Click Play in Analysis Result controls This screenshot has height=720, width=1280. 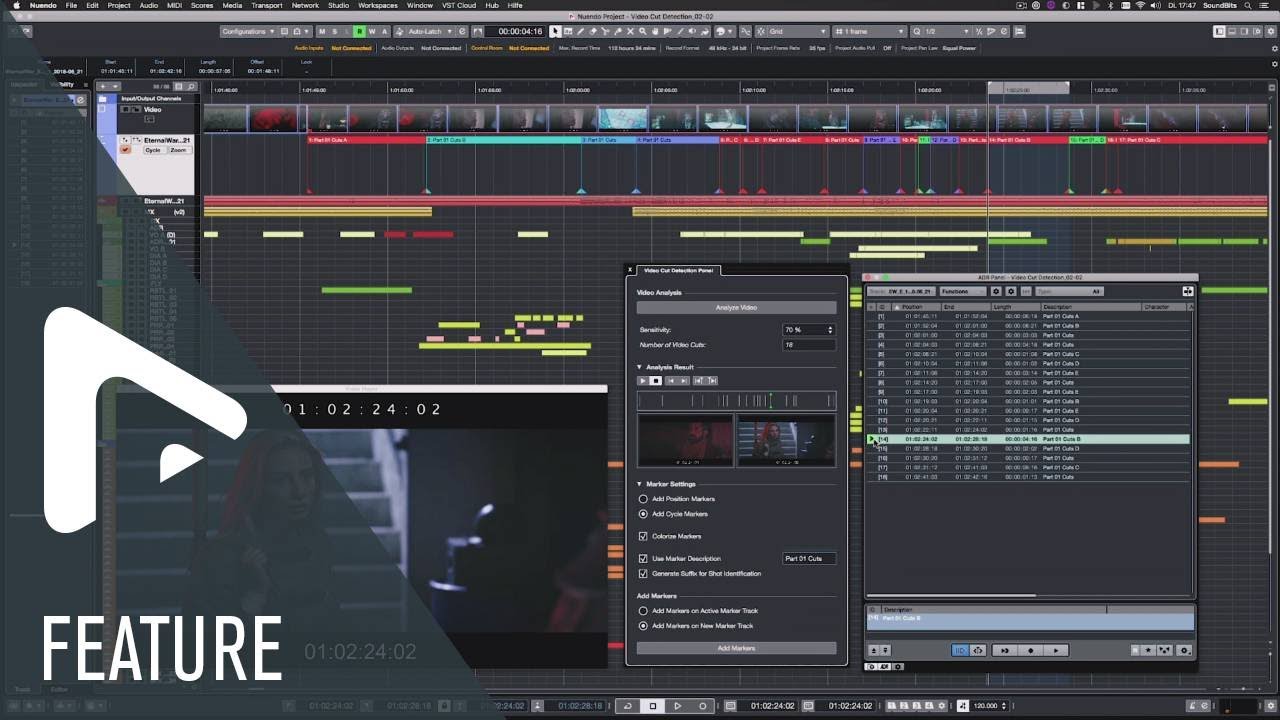coord(643,381)
